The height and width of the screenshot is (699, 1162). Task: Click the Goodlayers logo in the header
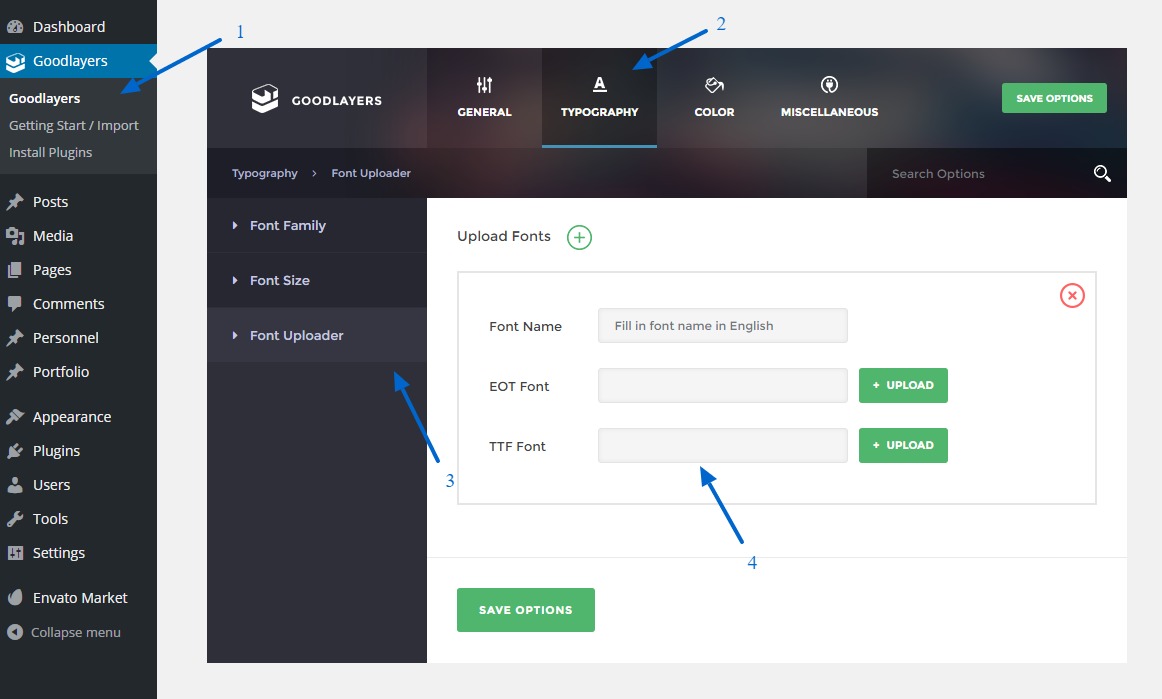[x=316, y=99]
